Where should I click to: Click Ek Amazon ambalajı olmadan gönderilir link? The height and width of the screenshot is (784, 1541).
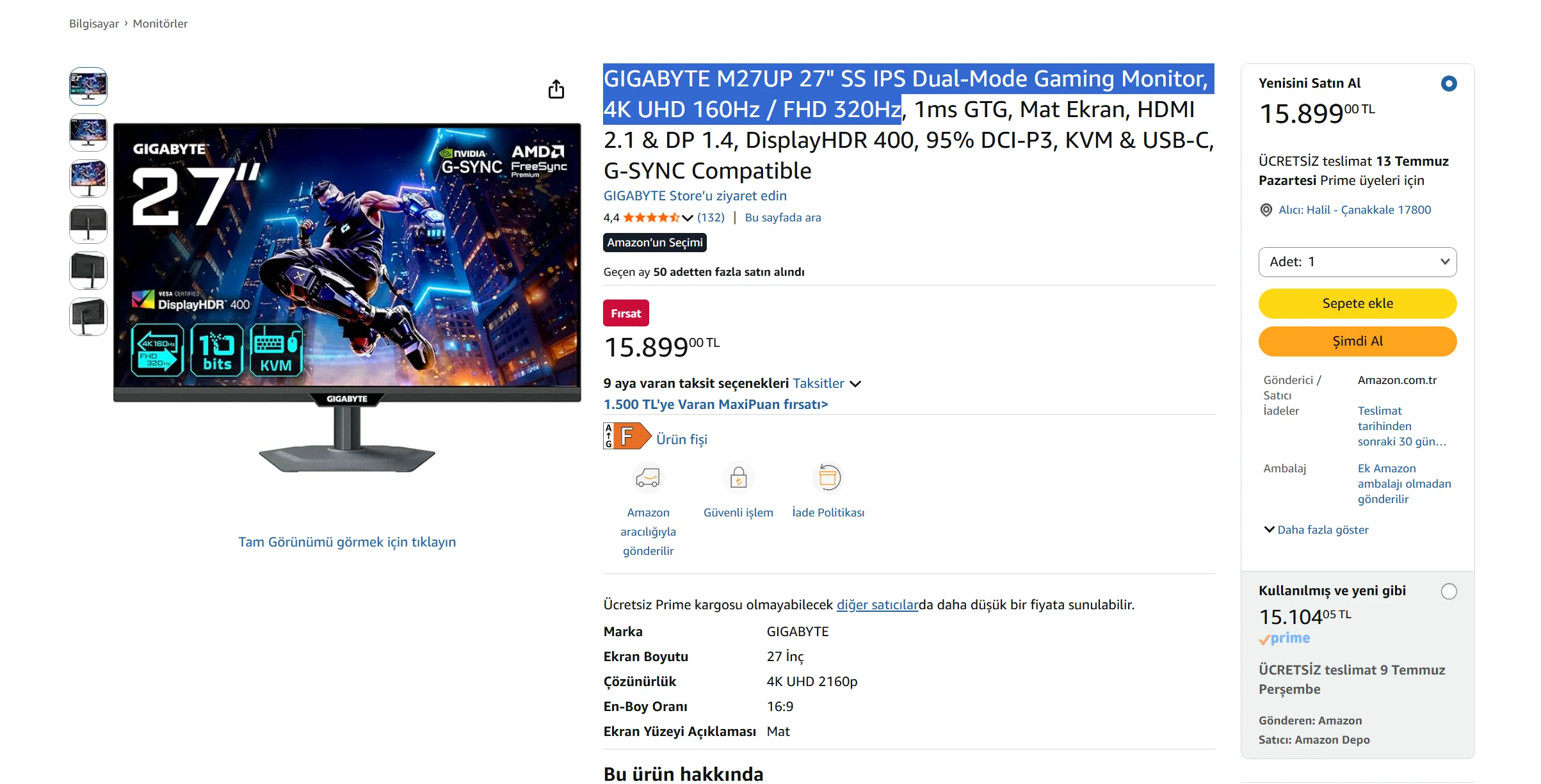1405,484
